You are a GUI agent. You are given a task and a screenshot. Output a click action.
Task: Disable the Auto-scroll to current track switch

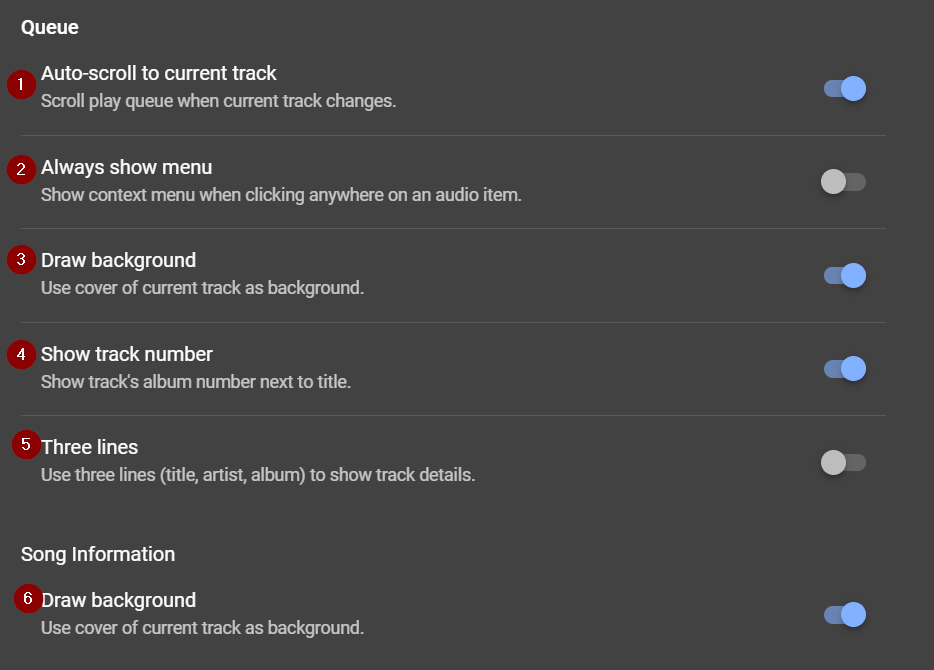pos(845,89)
